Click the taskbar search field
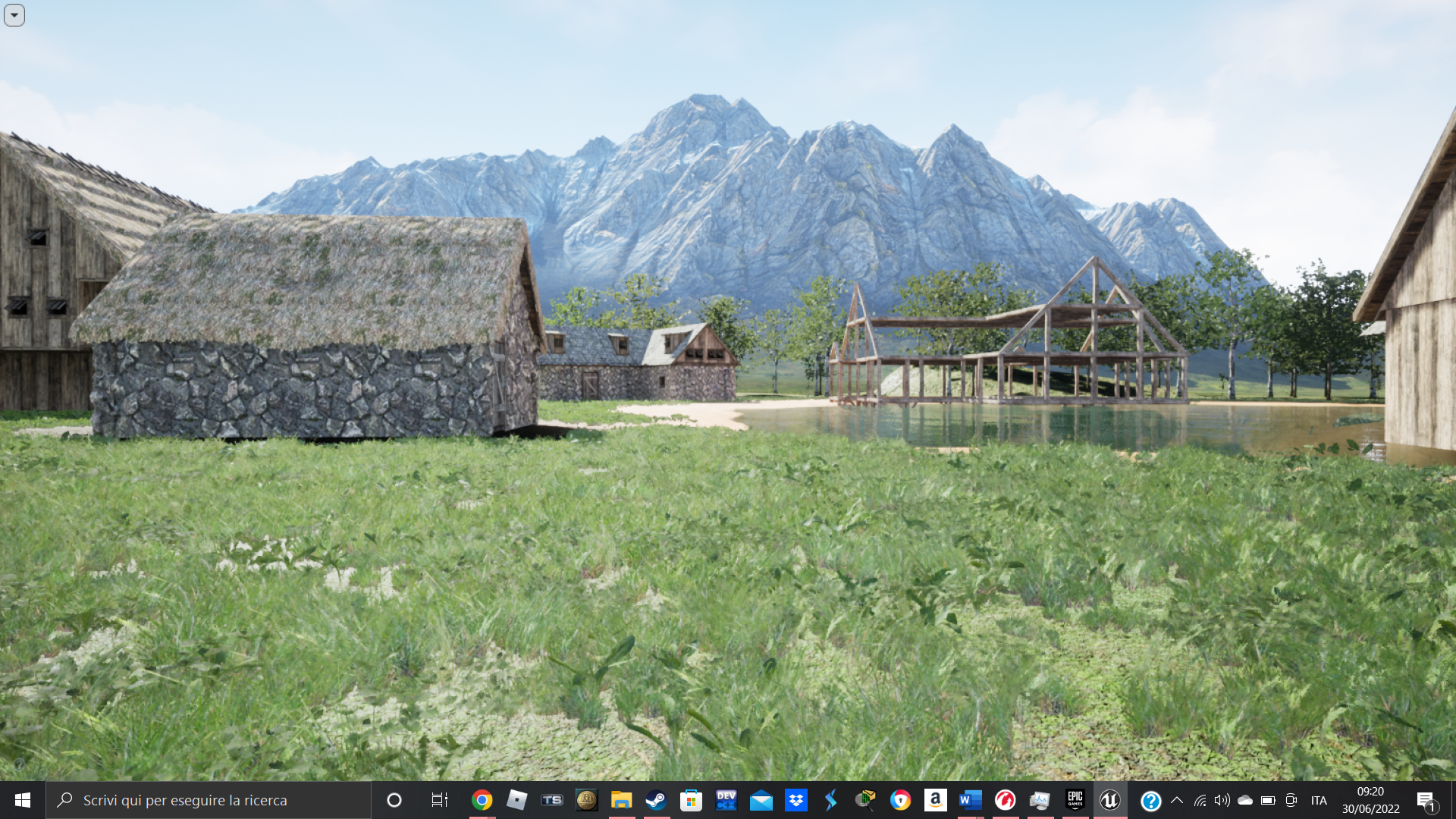Viewport: 1456px width, 819px height. (x=209, y=800)
